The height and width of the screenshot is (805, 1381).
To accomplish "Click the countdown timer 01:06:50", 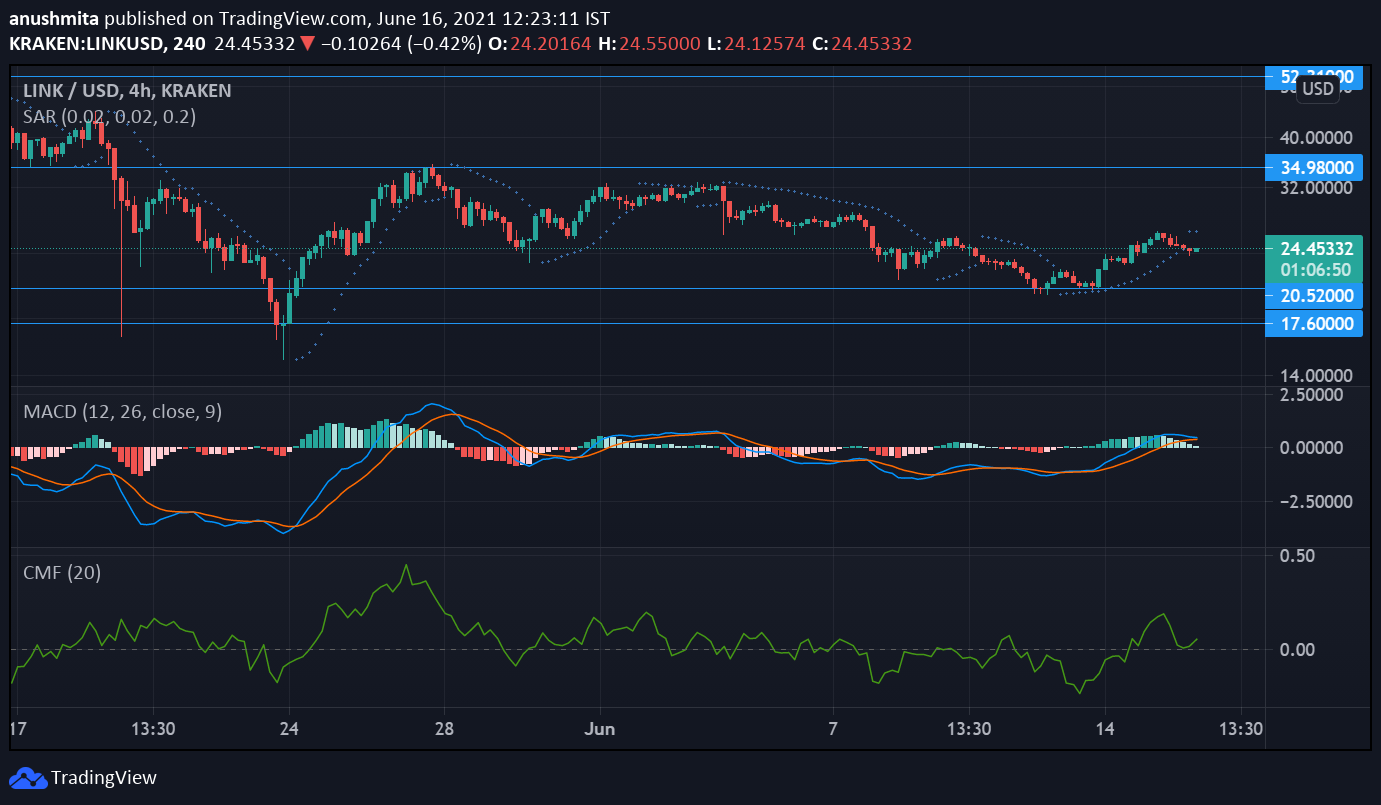I will click(1314, 269).
